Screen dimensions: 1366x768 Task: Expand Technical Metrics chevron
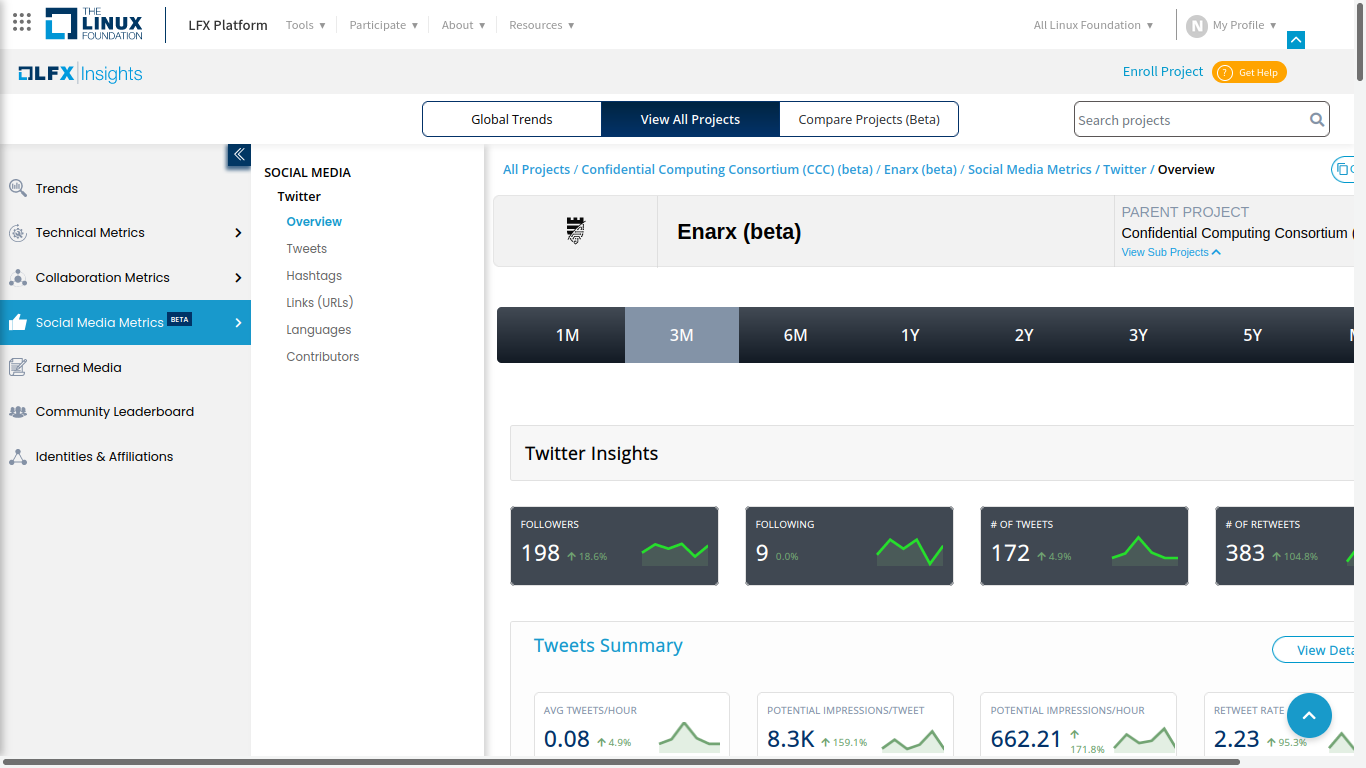[x=238, y=233]
